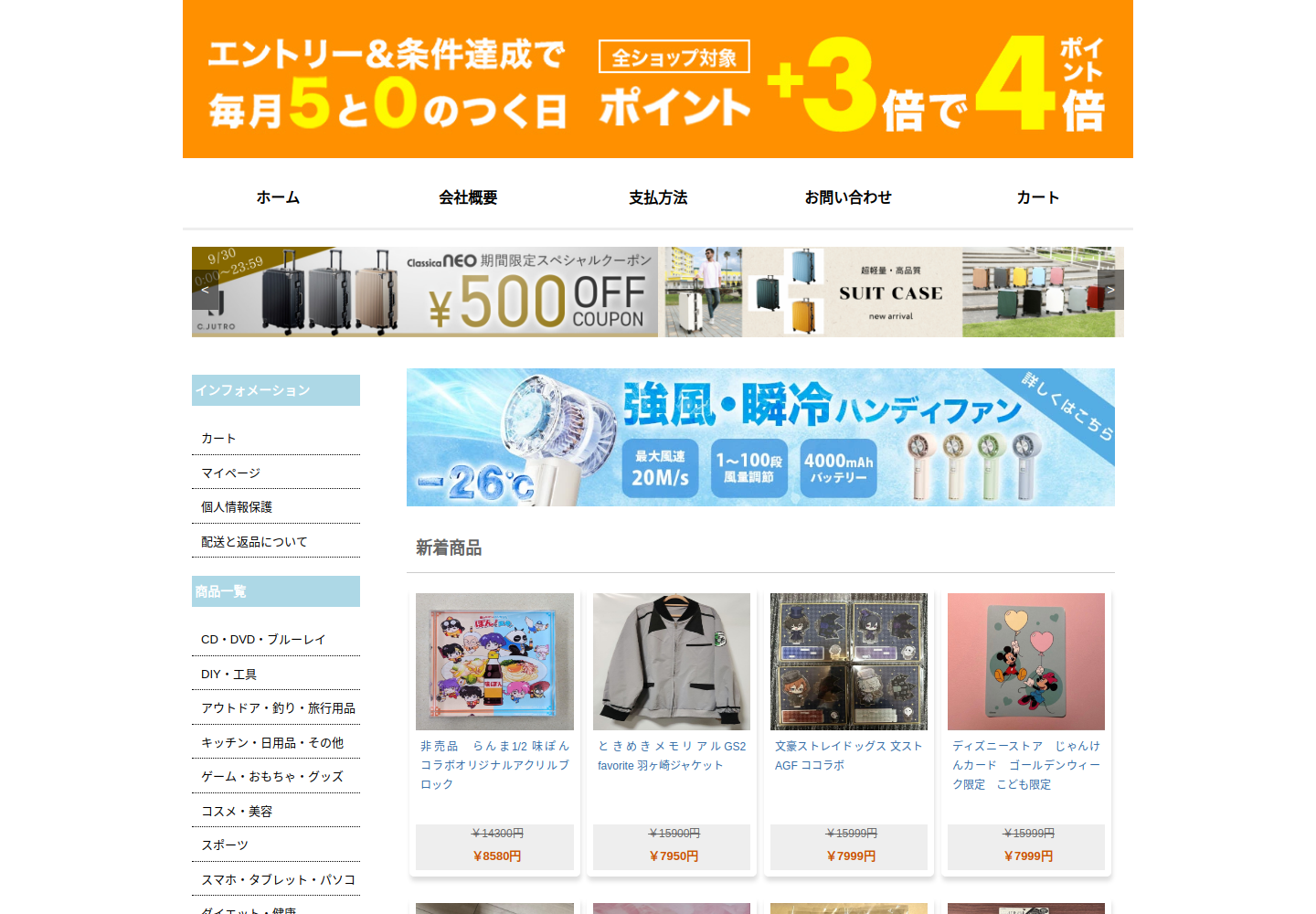Image resolution: width=1316 pixels, height=914 pixels.
Task: Open ときめきメモリアル GS2 jacket title
Action: tap(672, 756)
